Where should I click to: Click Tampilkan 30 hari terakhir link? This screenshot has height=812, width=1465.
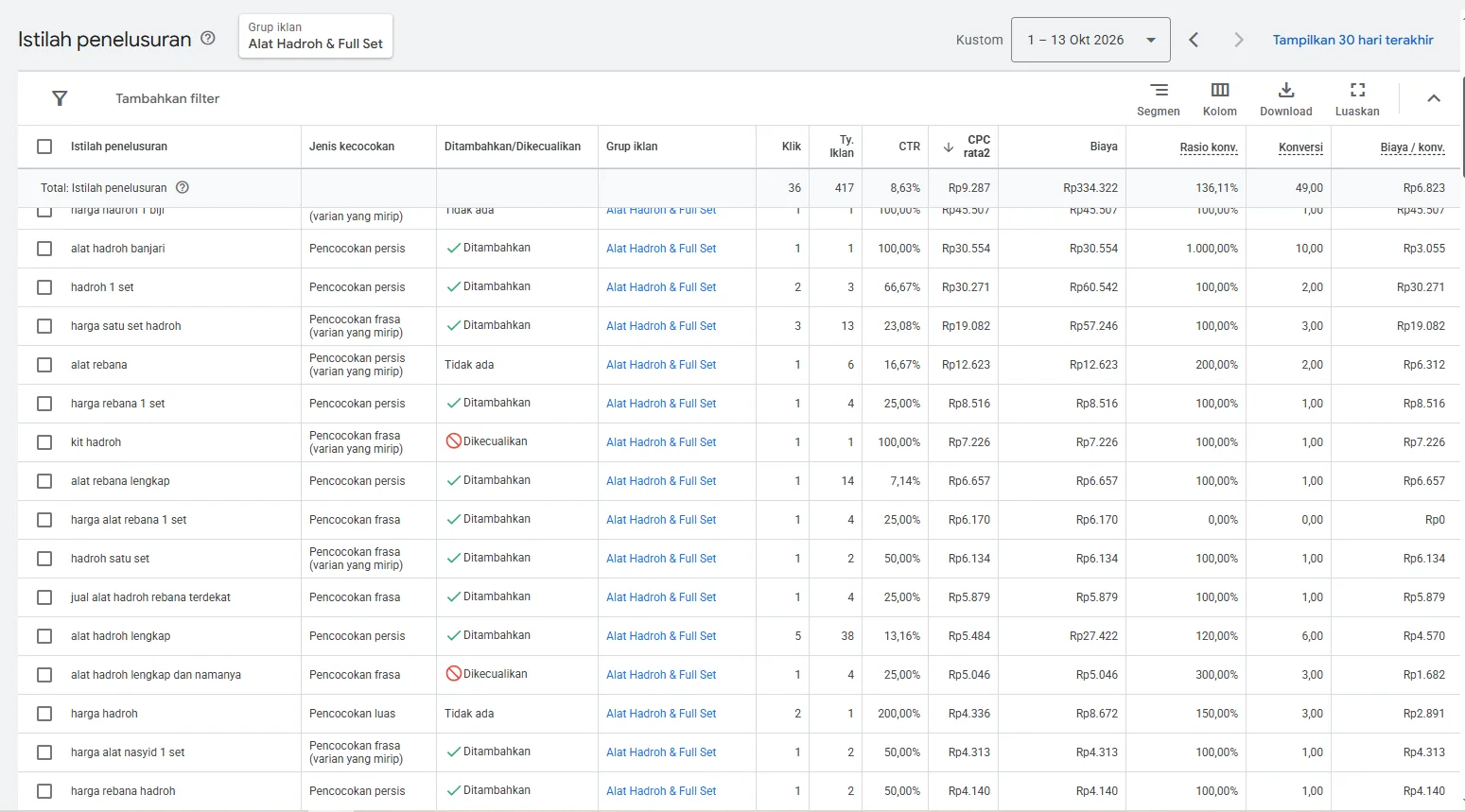click(x=1352, y=40)
